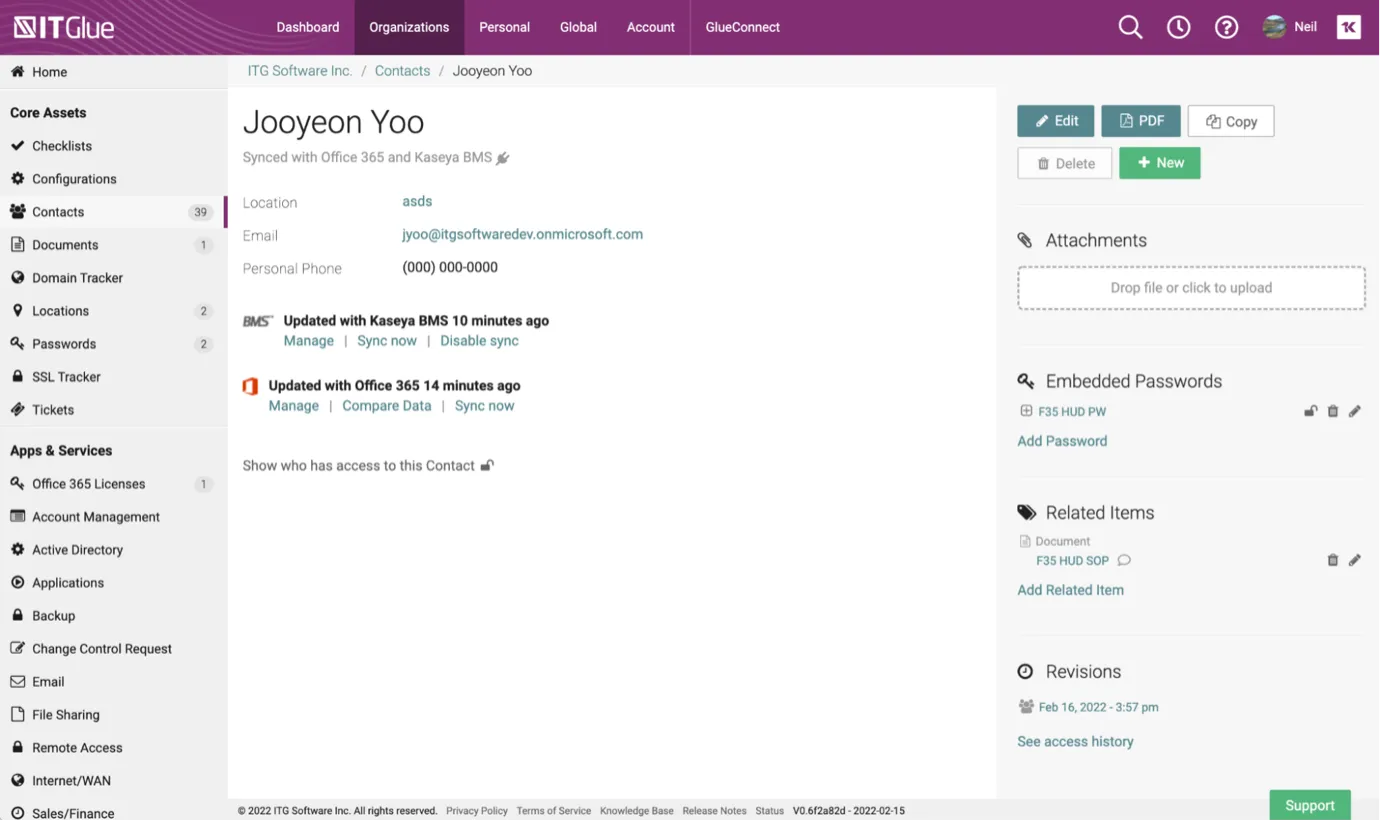Click the Compare Data link
The height and width of the screenshot is (825, 1384).
coord(386,406)
